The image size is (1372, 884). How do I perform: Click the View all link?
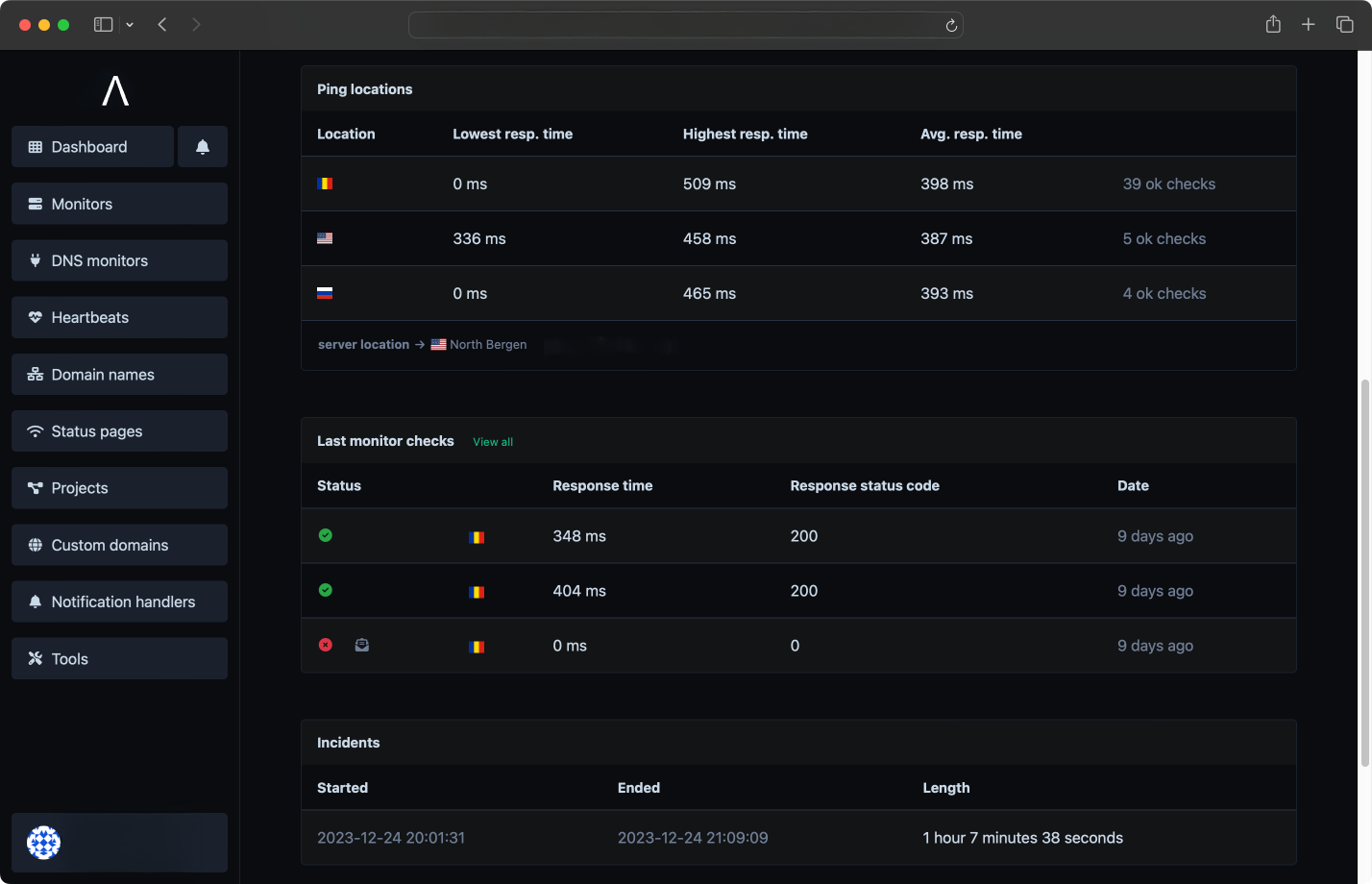point(493,442)
